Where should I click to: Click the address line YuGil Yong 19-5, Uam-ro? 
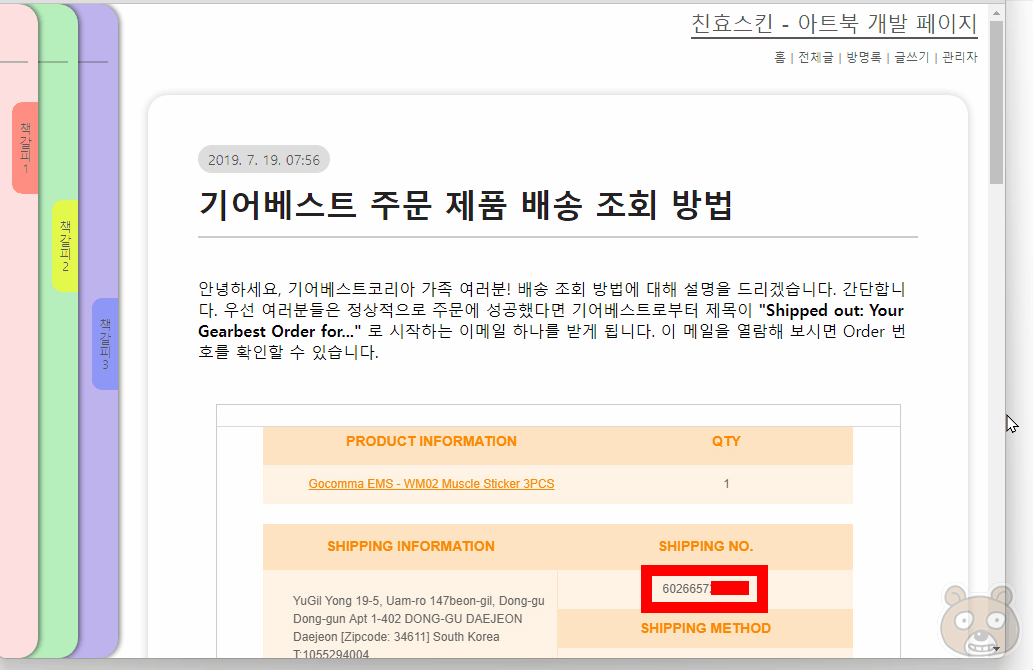point(418,601)
